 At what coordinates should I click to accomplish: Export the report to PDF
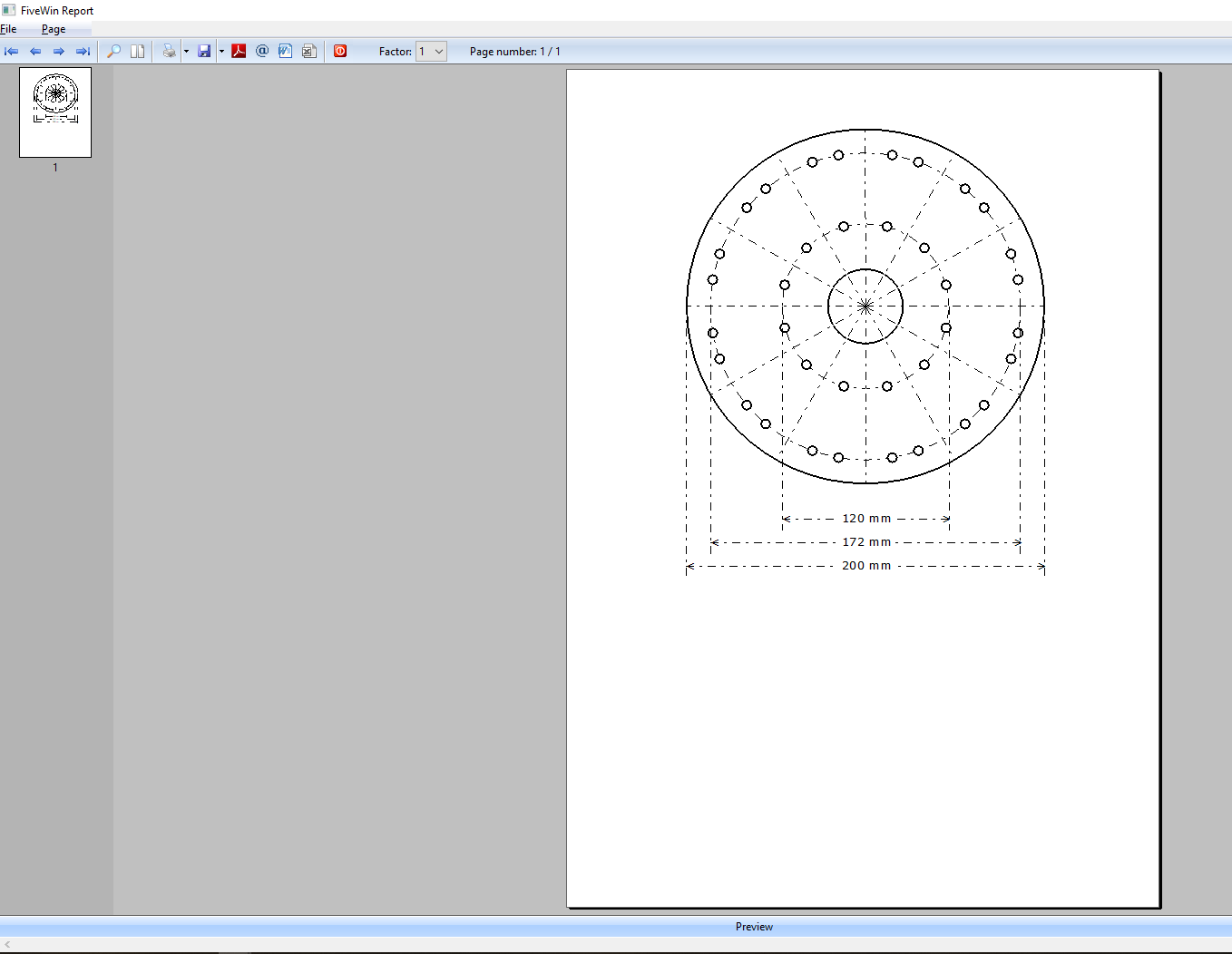click(239, 52)
